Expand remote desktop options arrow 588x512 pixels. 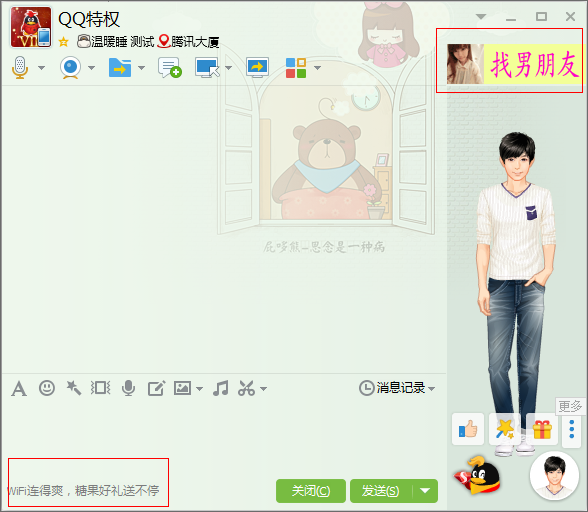point(228,68)
